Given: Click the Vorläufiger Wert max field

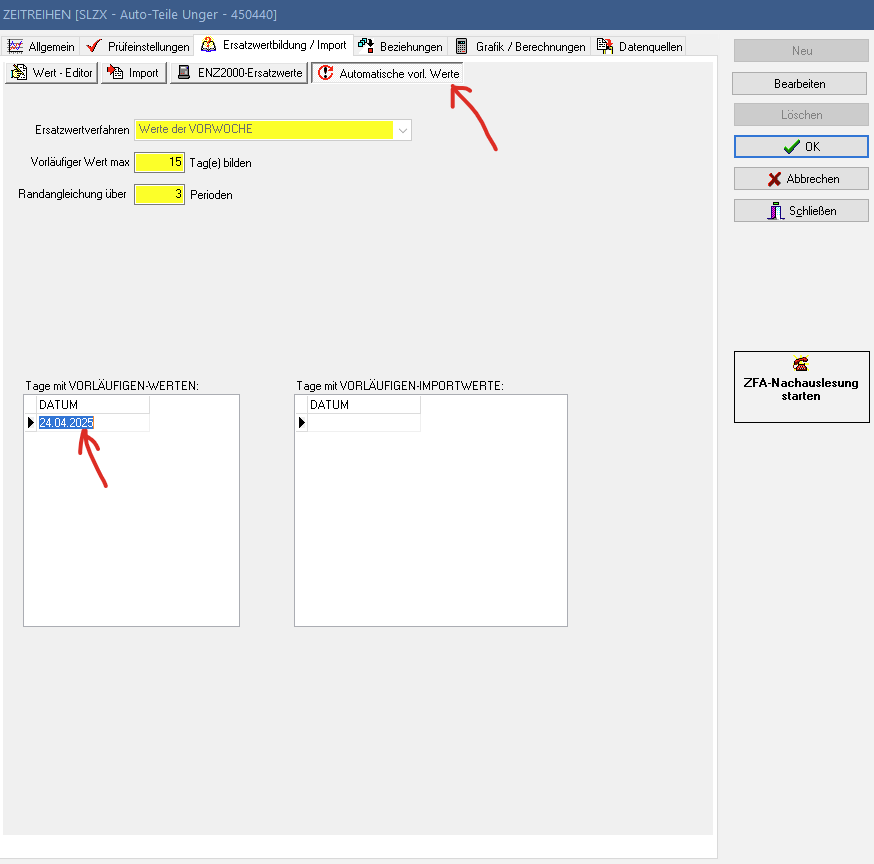Looking at the screenshot, I should (x=159, y=163).
